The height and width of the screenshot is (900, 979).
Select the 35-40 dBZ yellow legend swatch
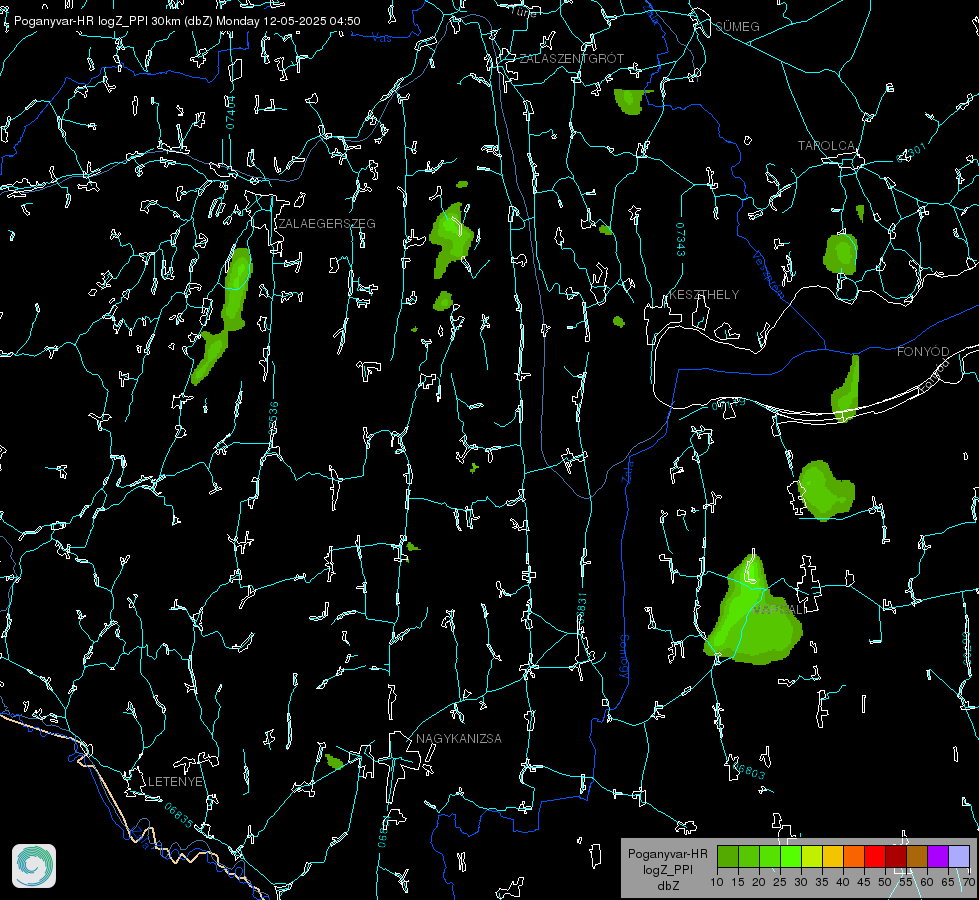833,856
